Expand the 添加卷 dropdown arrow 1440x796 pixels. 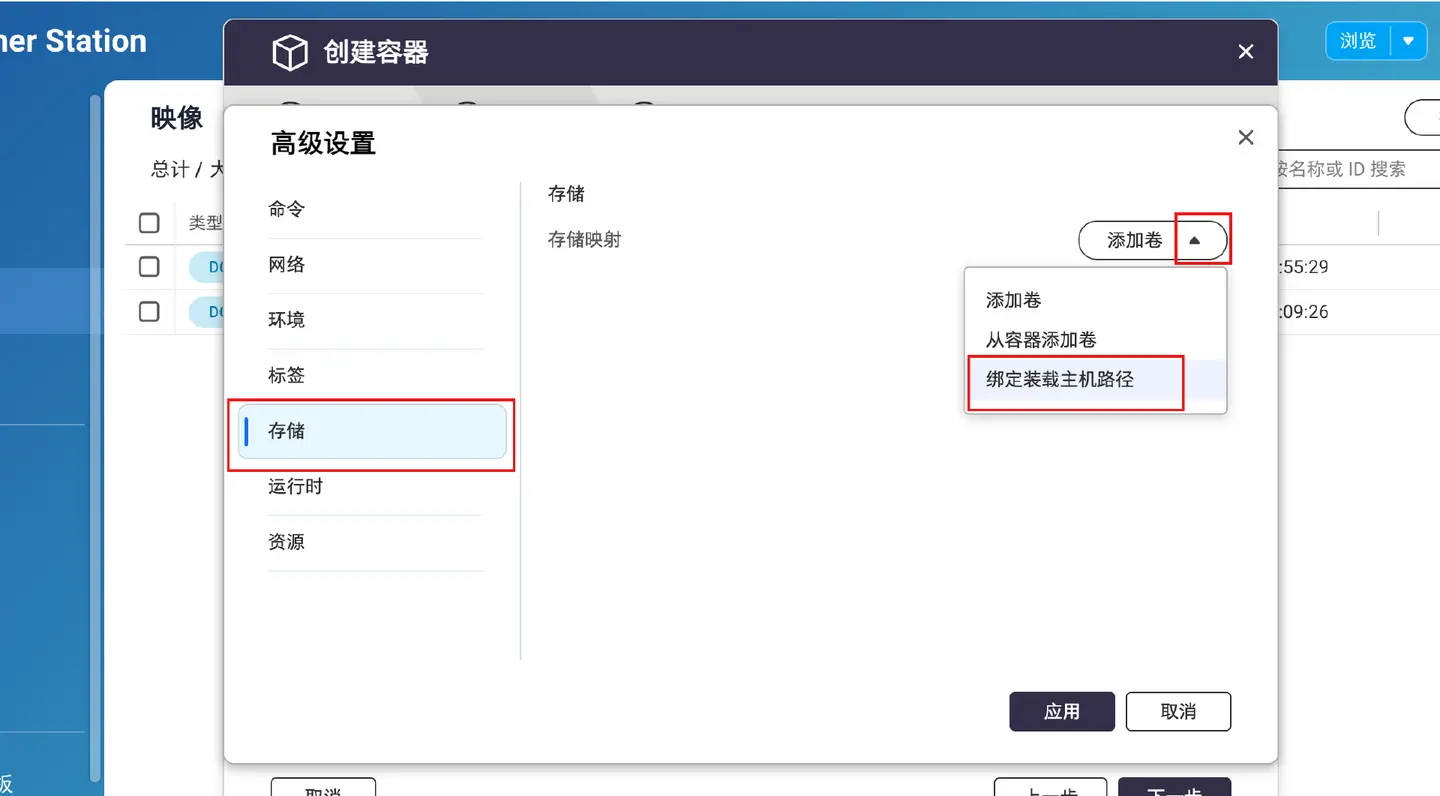(1195, 240)
